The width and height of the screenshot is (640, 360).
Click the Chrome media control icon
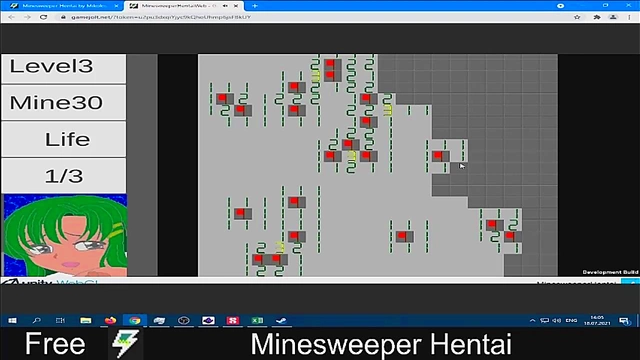560,6
